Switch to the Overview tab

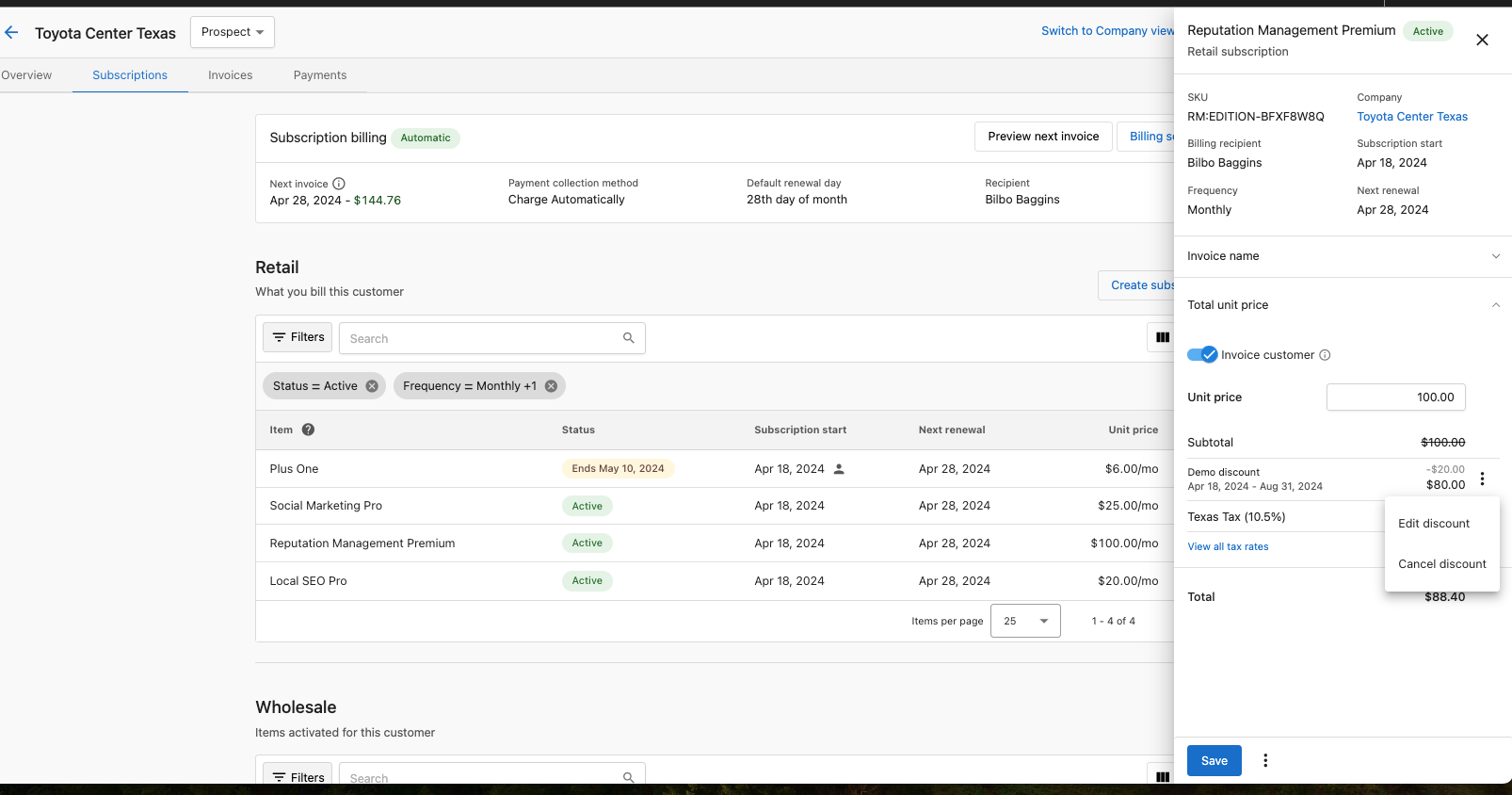coord(26,75)
